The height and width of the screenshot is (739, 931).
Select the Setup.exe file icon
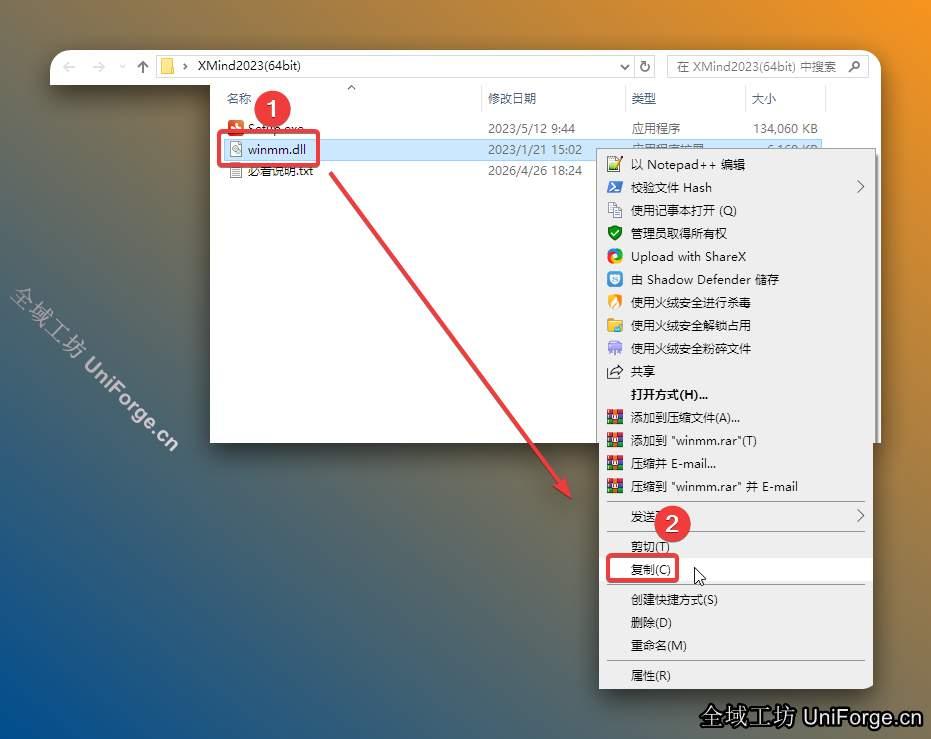pyautogui.click(x=236, y=128)
